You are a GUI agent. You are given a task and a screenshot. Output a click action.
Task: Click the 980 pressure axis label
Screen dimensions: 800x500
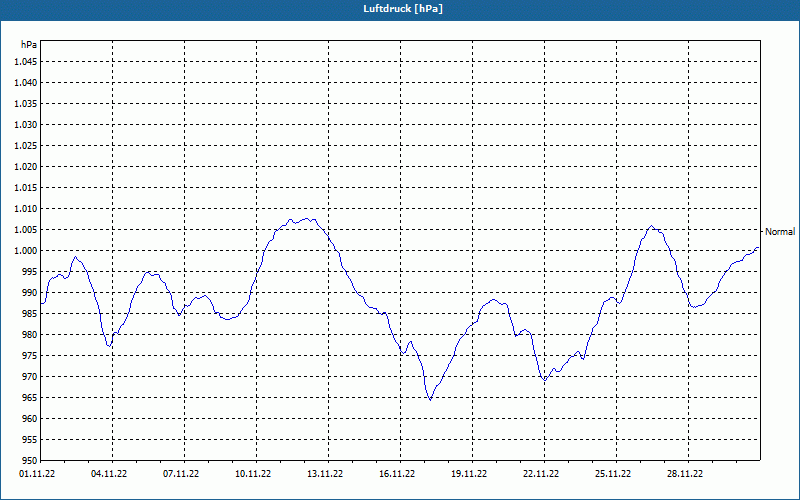click(x=30, y=335)
